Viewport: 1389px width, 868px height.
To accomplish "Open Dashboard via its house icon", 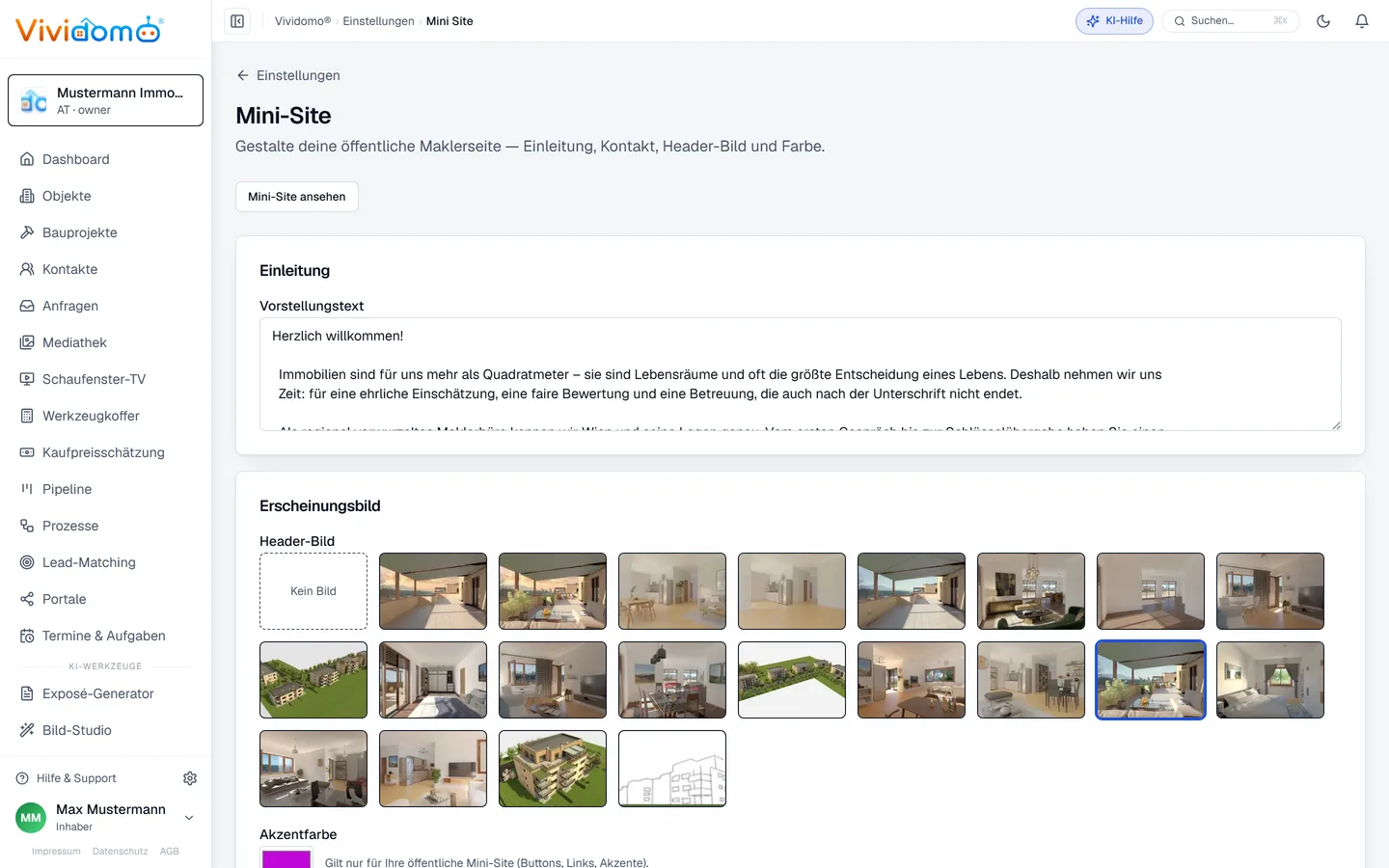I will coord(27,159).
